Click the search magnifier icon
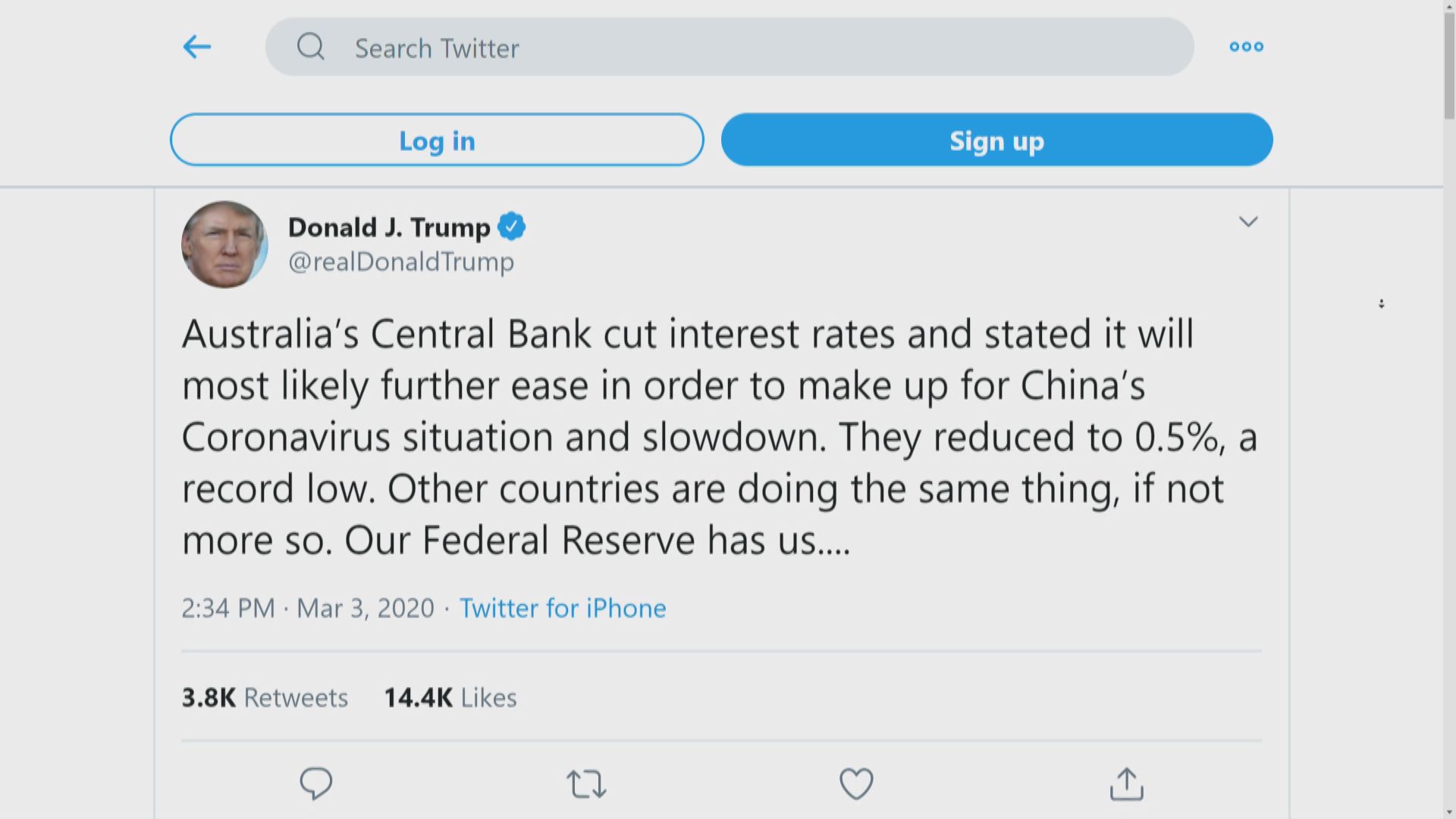Screen dimensions: 1456x819 pyautogui.click(x=310, y=47)
